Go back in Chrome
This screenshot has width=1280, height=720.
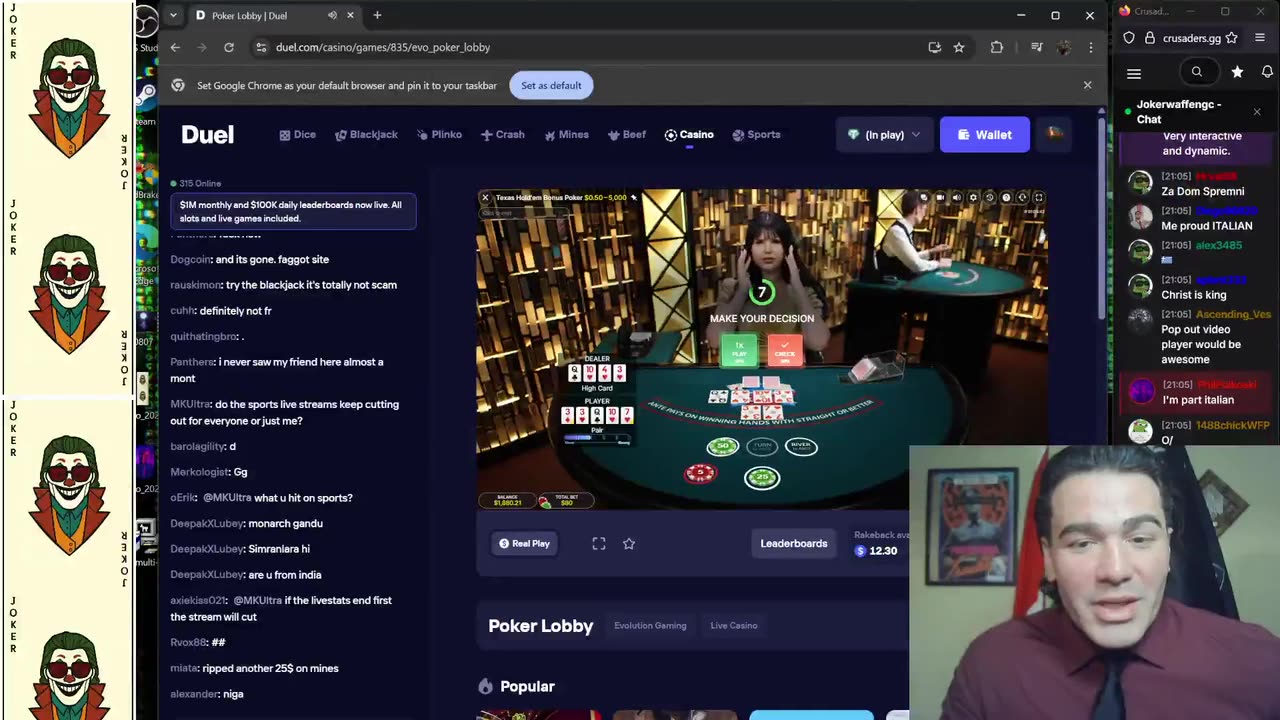click(175, 47)
